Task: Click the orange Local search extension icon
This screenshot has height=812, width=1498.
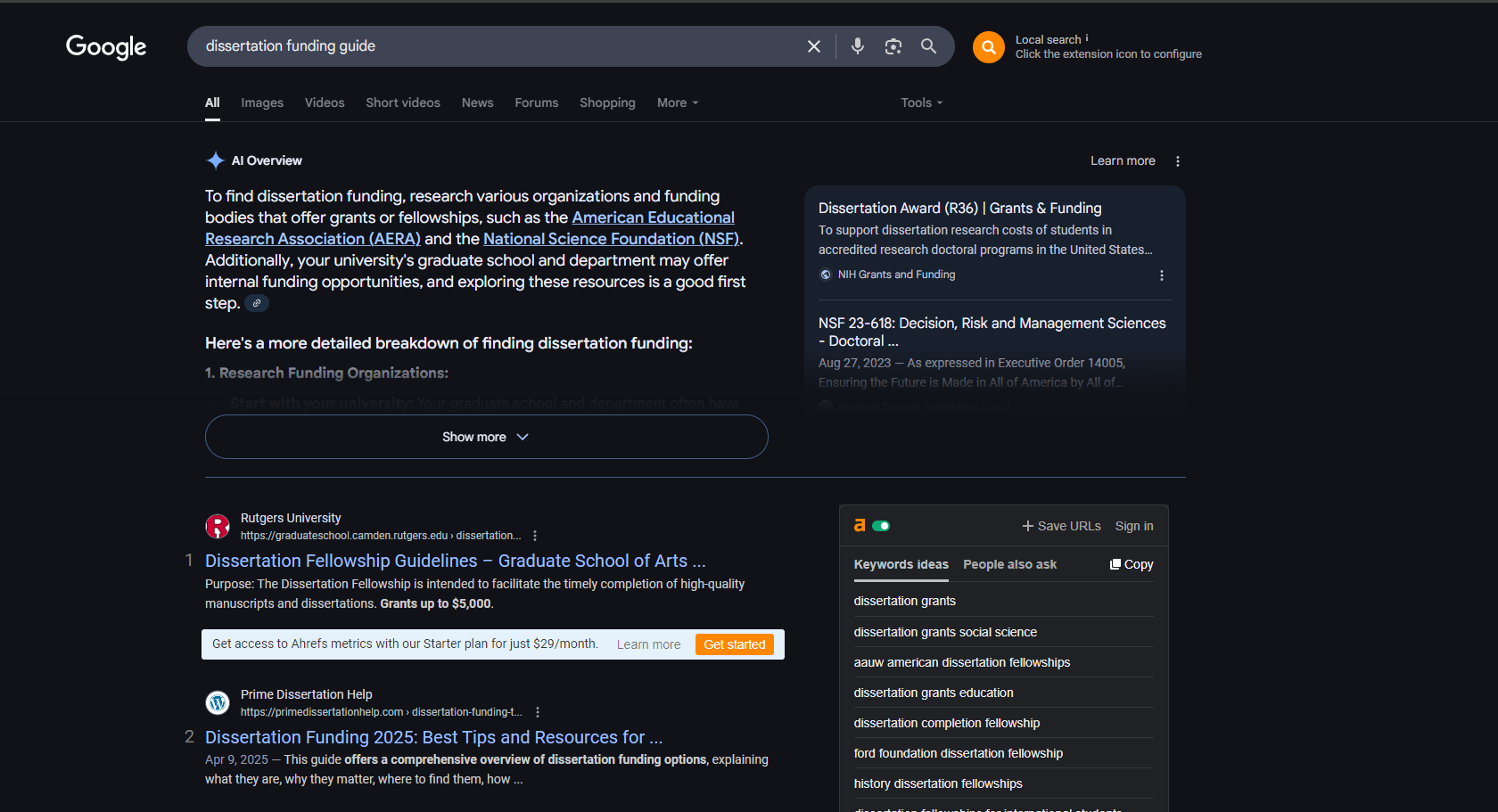Action: [989, 47]
